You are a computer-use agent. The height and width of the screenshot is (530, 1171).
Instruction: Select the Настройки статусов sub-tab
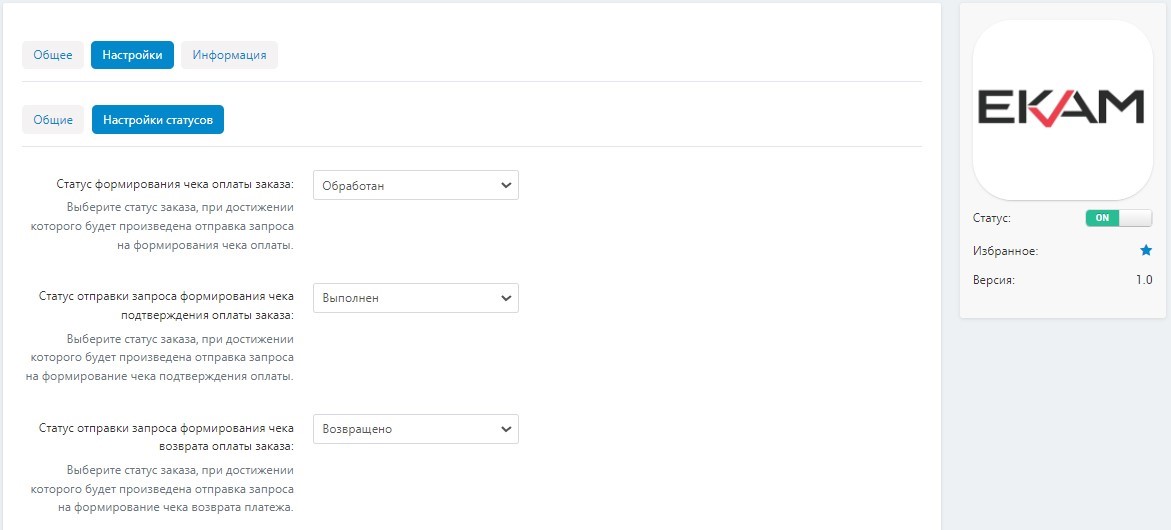pos(158,119)
